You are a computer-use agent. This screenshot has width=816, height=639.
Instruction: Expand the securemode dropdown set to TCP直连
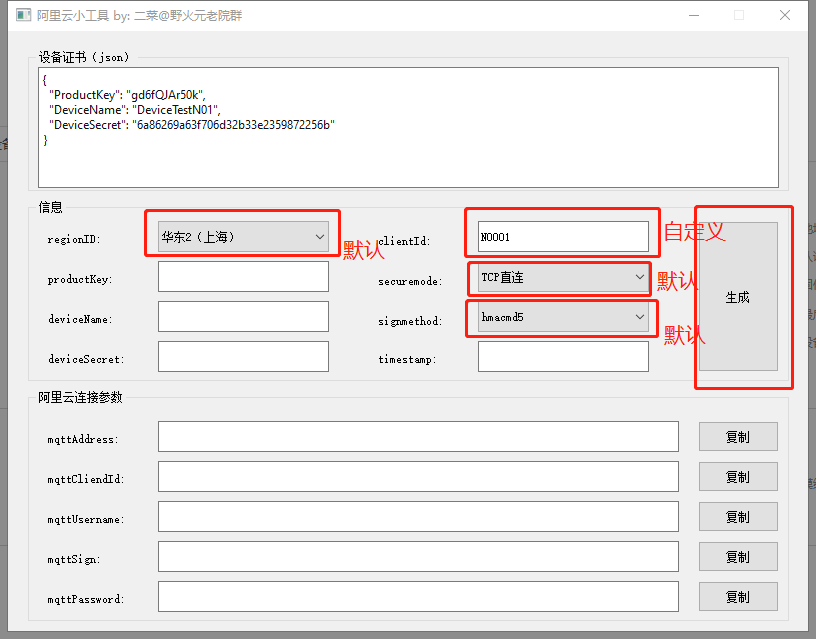[x=563, y=277]
